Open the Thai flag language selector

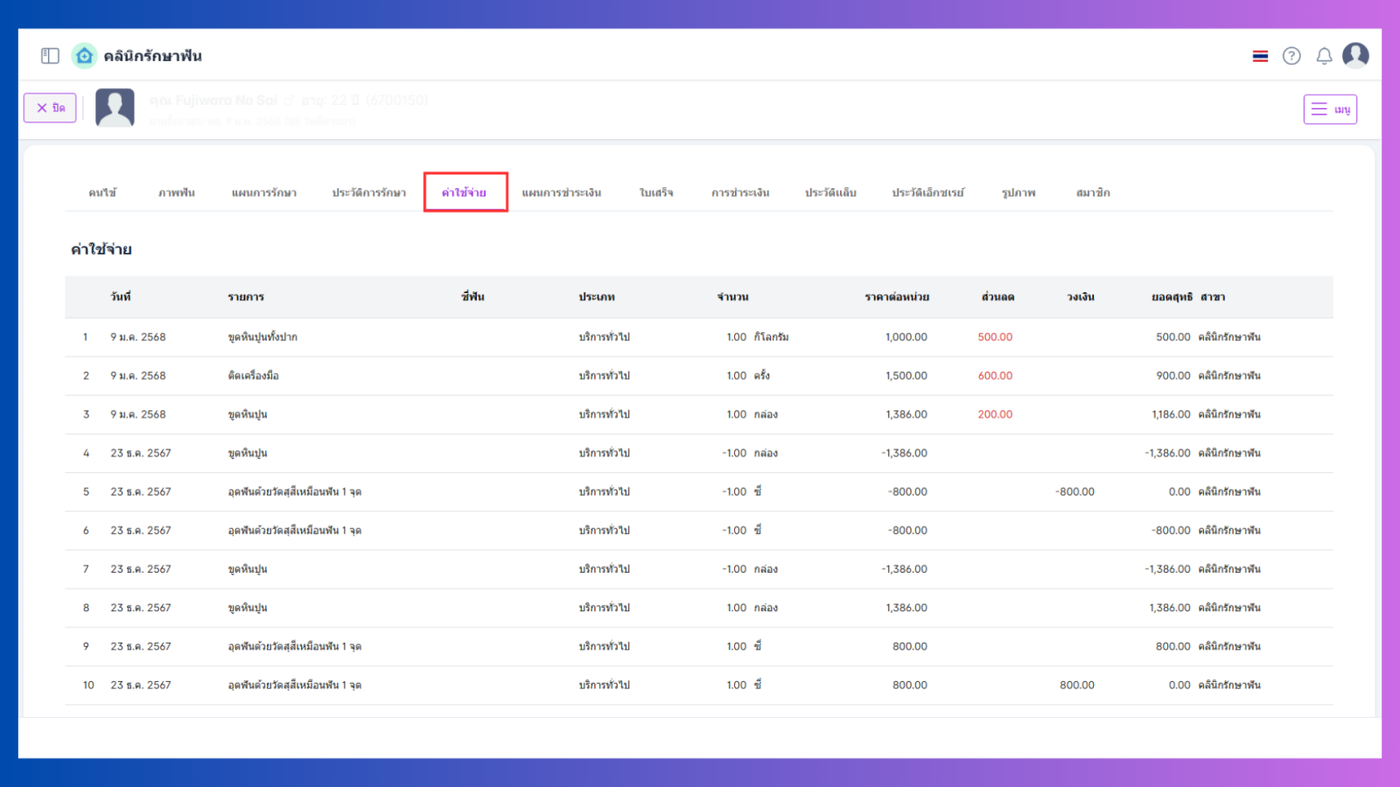(1260, 56)
